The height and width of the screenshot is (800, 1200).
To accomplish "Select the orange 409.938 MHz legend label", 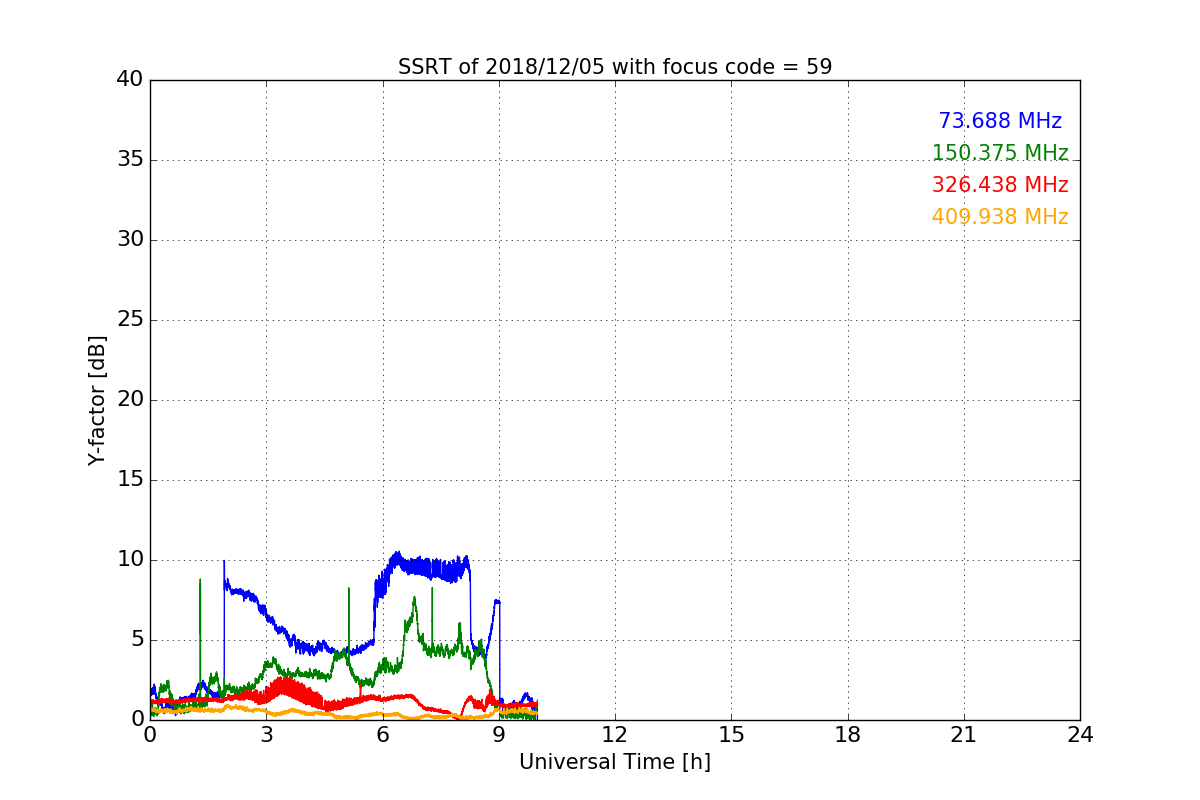I will tap(1000, 217).
